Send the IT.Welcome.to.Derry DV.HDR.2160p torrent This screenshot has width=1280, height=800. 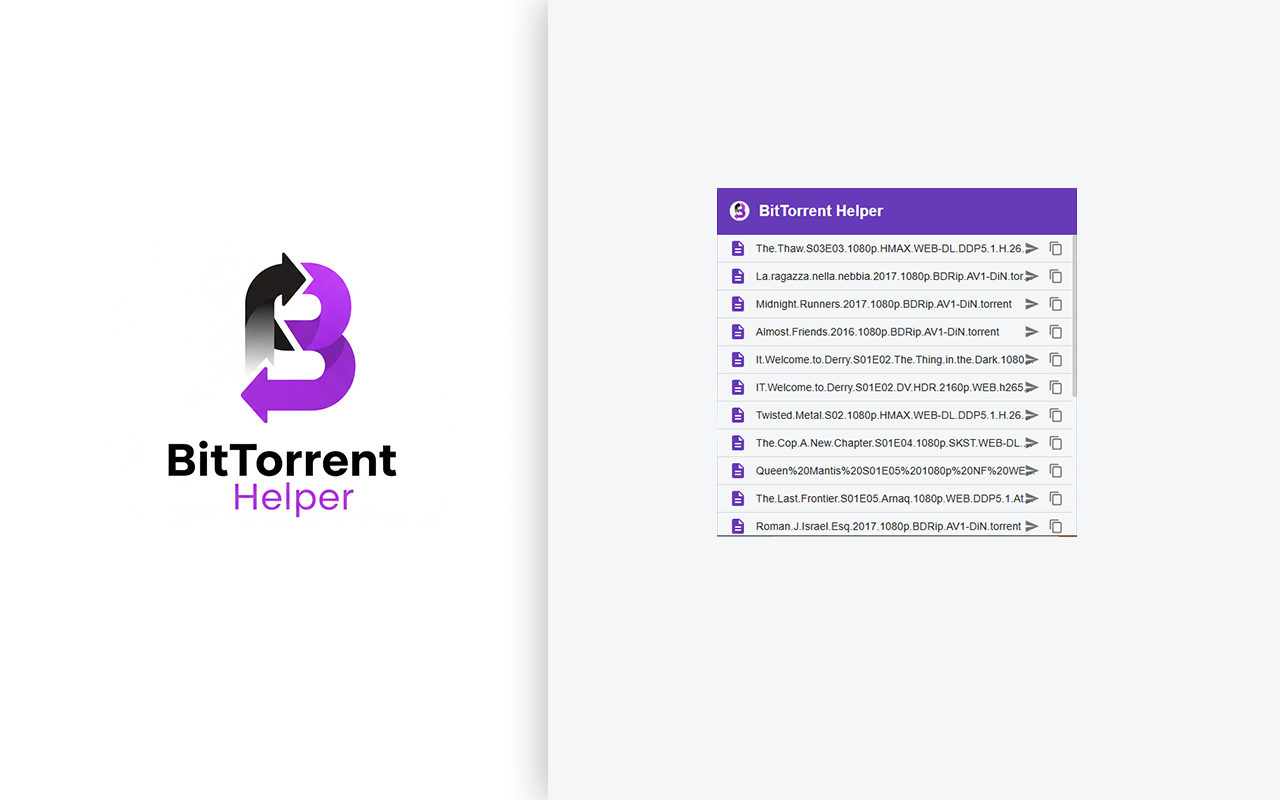(x=1032, y=387)
